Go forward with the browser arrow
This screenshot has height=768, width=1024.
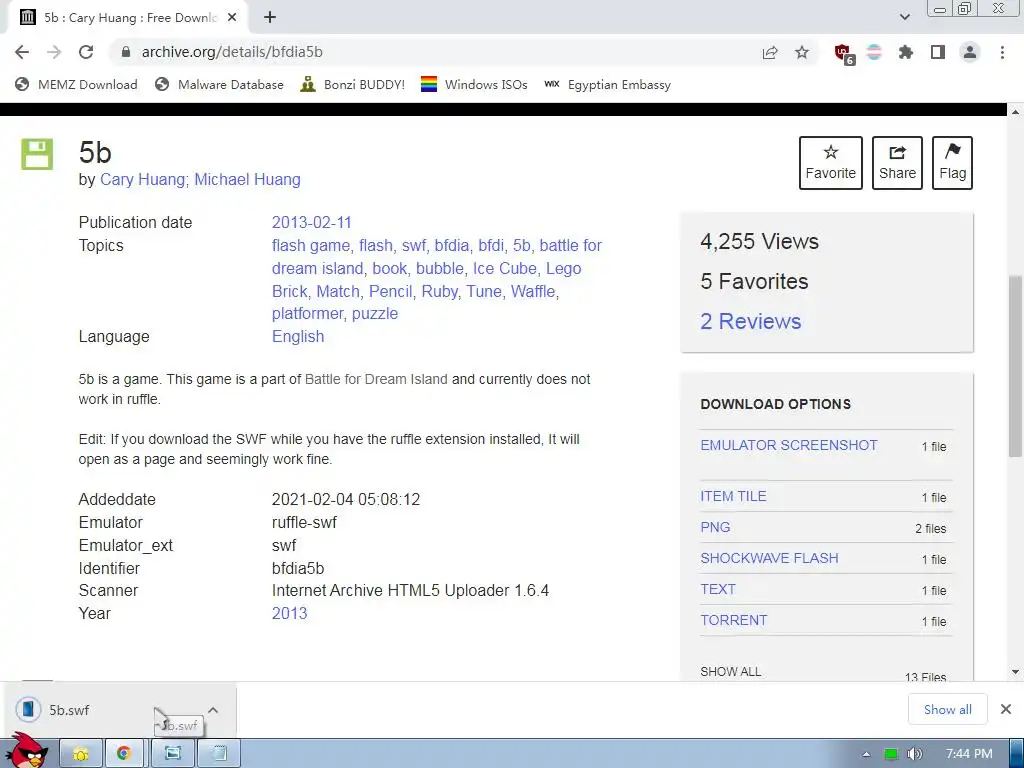(x=54, y=52)
